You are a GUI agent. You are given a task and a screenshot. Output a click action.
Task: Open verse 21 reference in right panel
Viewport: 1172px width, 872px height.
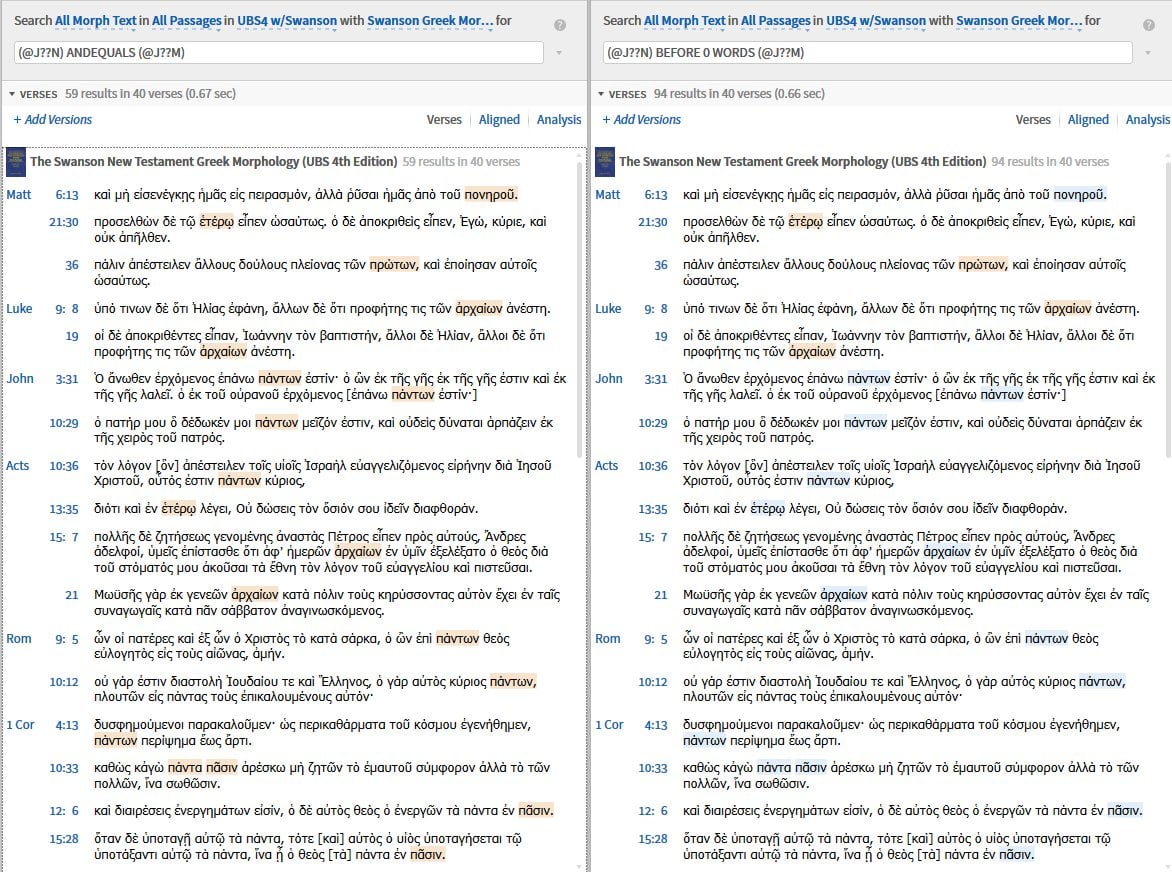tap(661, 596)
